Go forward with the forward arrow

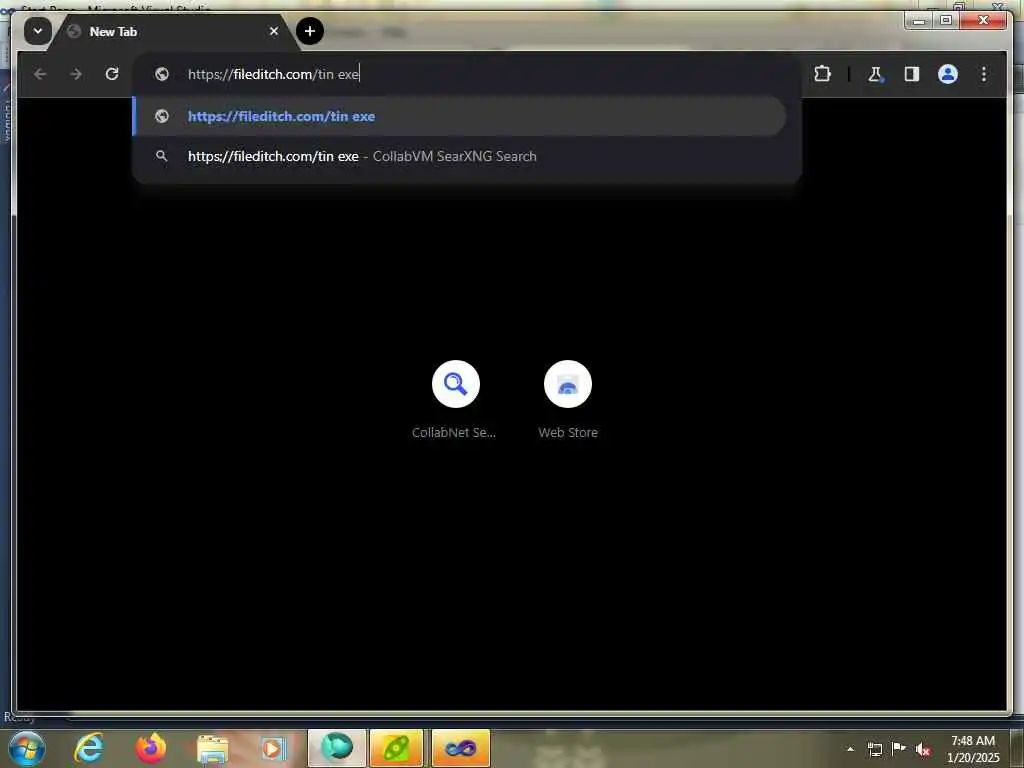tap(76, 74)
